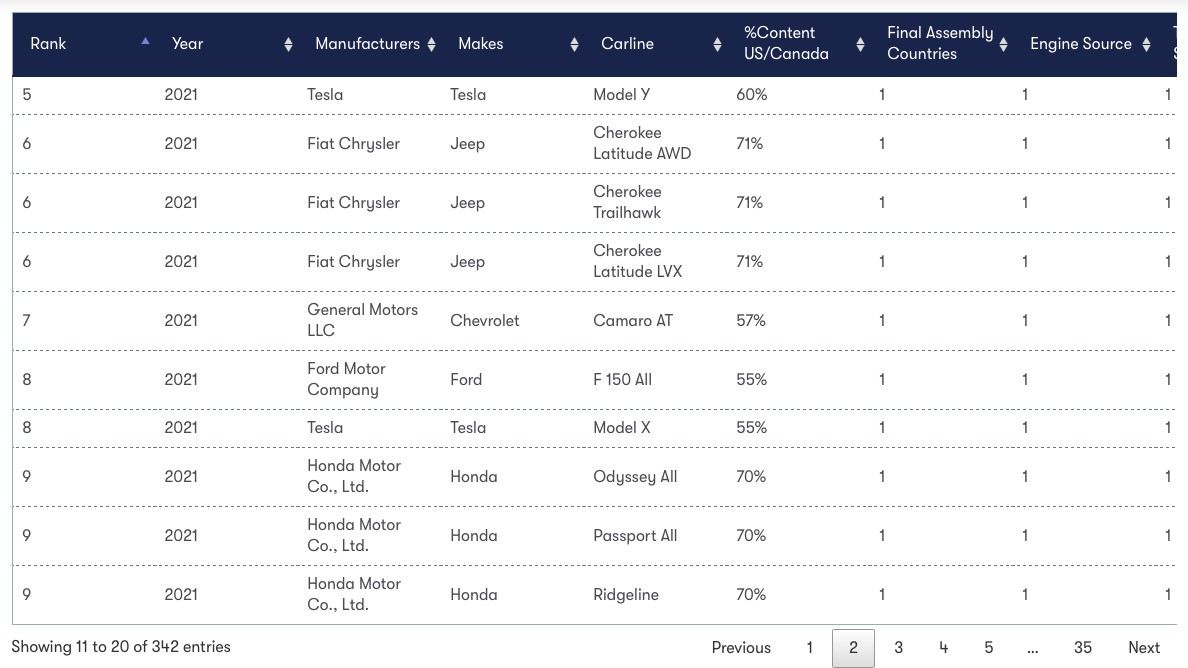
Task: Jump to page 3
Action: coord(898,648)
